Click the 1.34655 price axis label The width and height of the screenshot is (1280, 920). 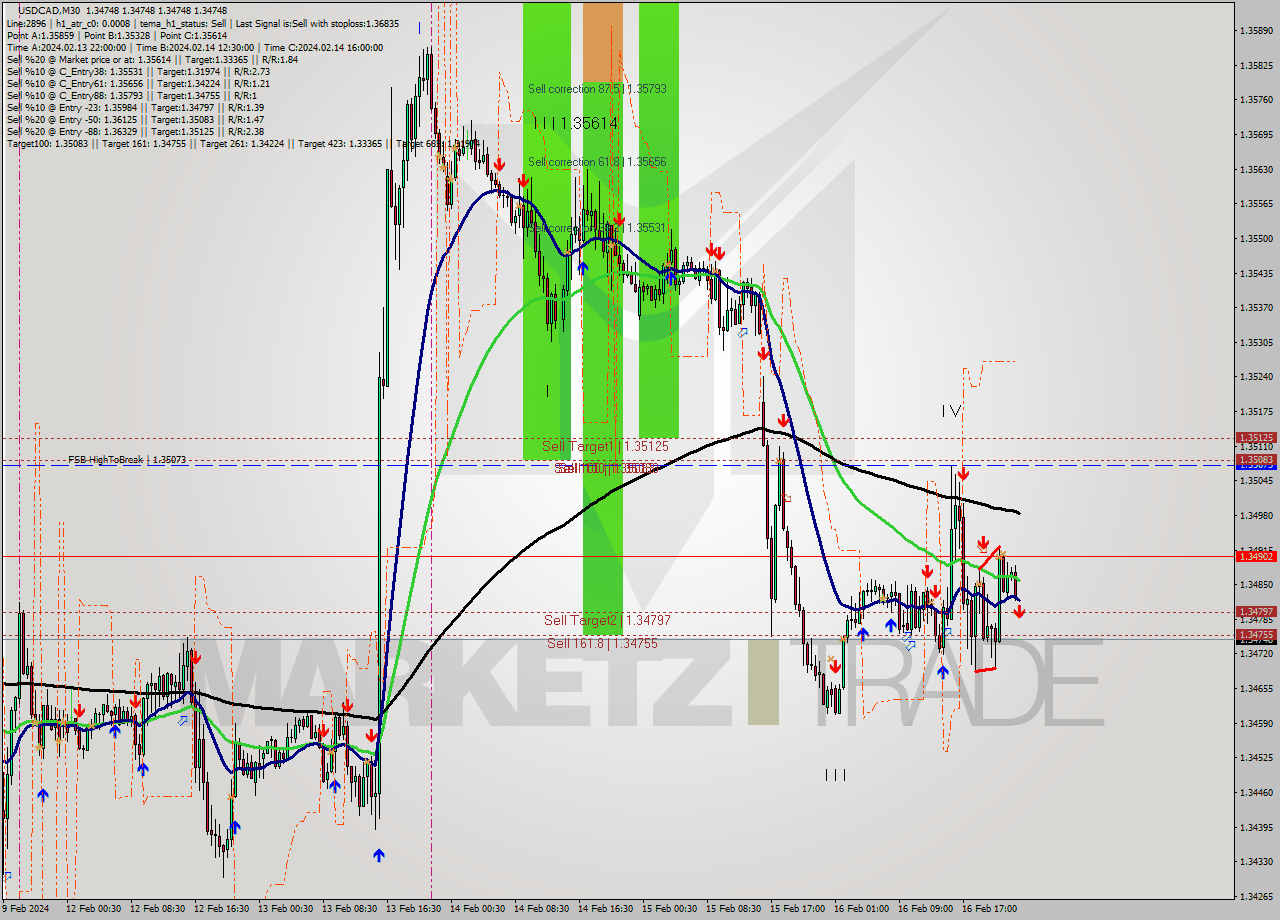pos(1256,689)
